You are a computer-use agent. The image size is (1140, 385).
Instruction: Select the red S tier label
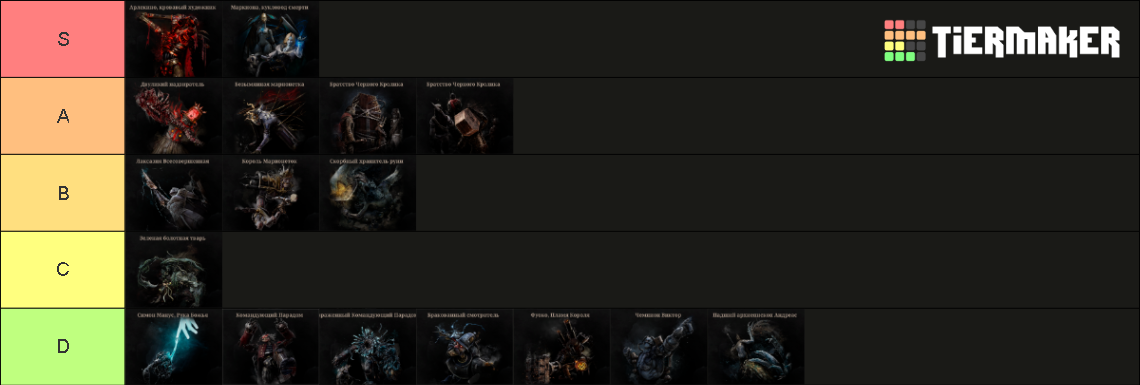pyautogui.click(x=63, y=39)
